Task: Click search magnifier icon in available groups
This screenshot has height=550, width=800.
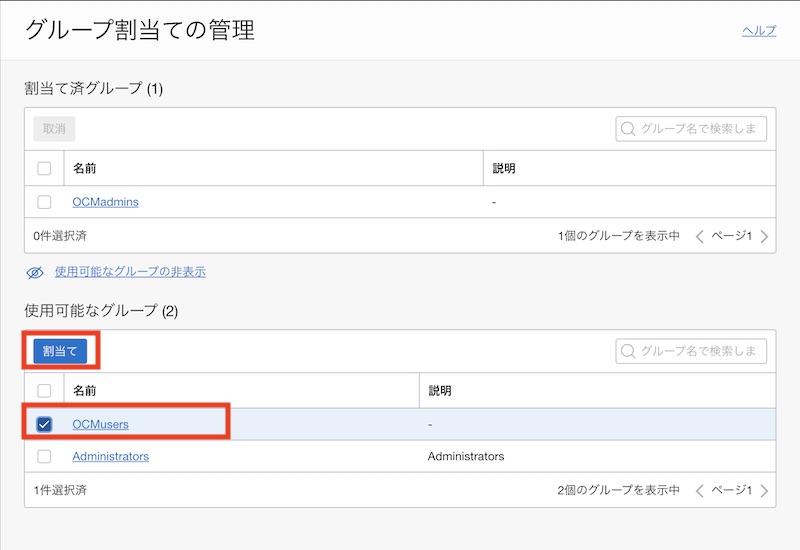Action: 628,351
